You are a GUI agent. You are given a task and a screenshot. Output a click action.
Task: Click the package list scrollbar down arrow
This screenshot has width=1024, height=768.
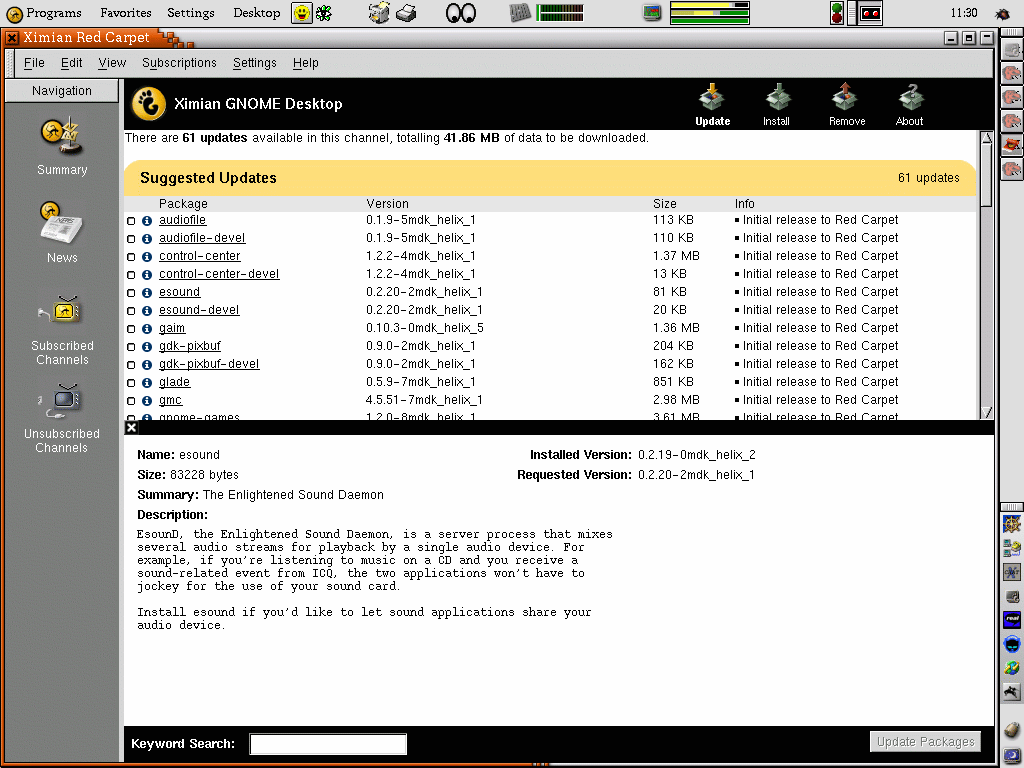coord(987,412)
